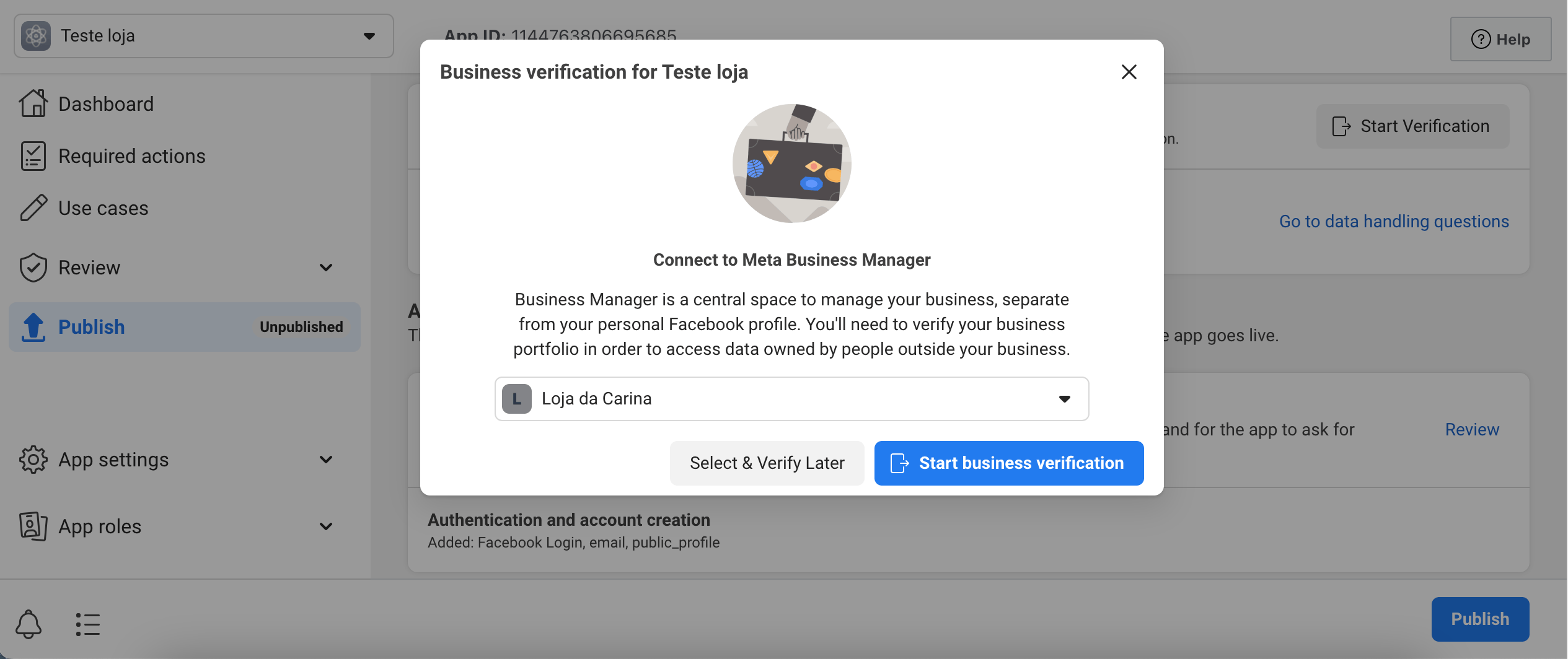Click the Dashboard house icon
The image size is (1568, 659).
33,103
